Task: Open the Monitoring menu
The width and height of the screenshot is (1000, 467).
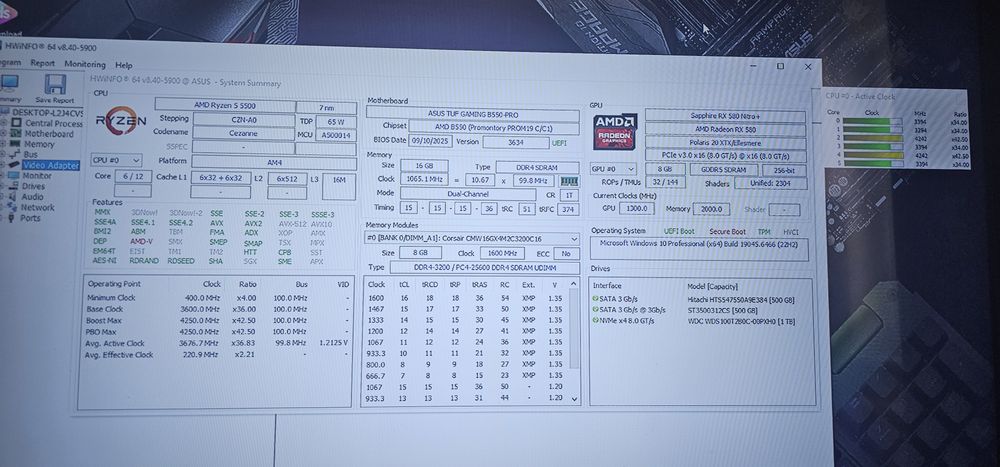Action: click(85, 64)
